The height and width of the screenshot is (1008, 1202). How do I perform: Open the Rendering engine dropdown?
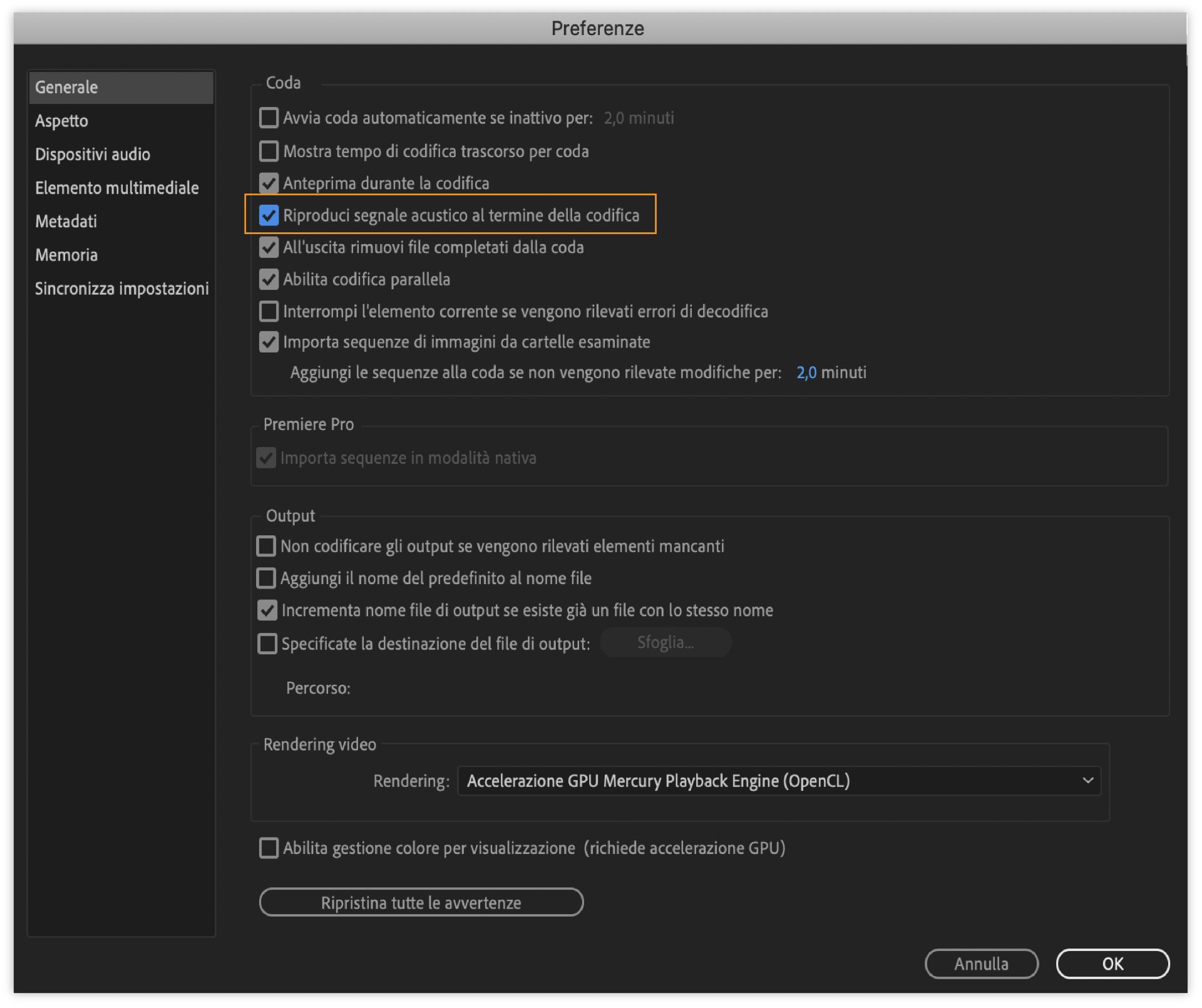click(779, 781)
